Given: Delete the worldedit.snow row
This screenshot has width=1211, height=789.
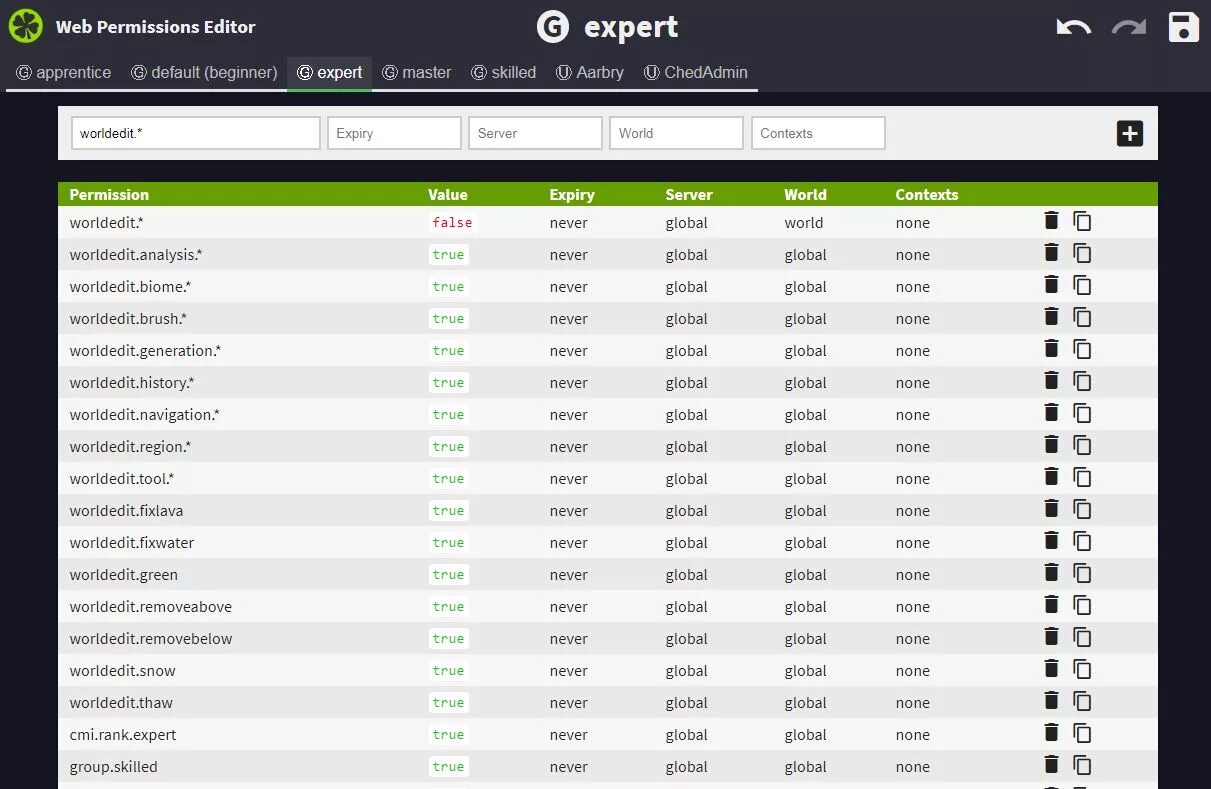Looking at the screenshot, I should tap(1051, 669).
